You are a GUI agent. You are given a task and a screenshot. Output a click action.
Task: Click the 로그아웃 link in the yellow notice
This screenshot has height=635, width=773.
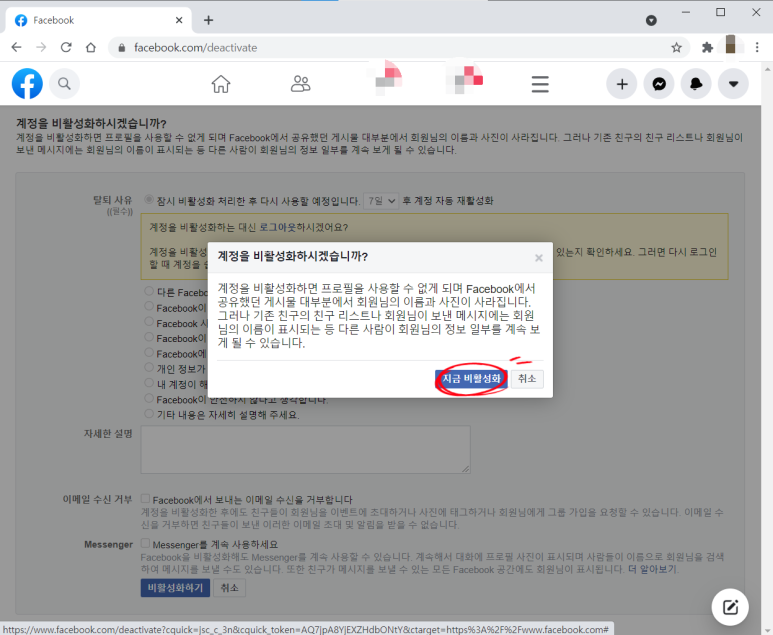(x=278, y=227)
